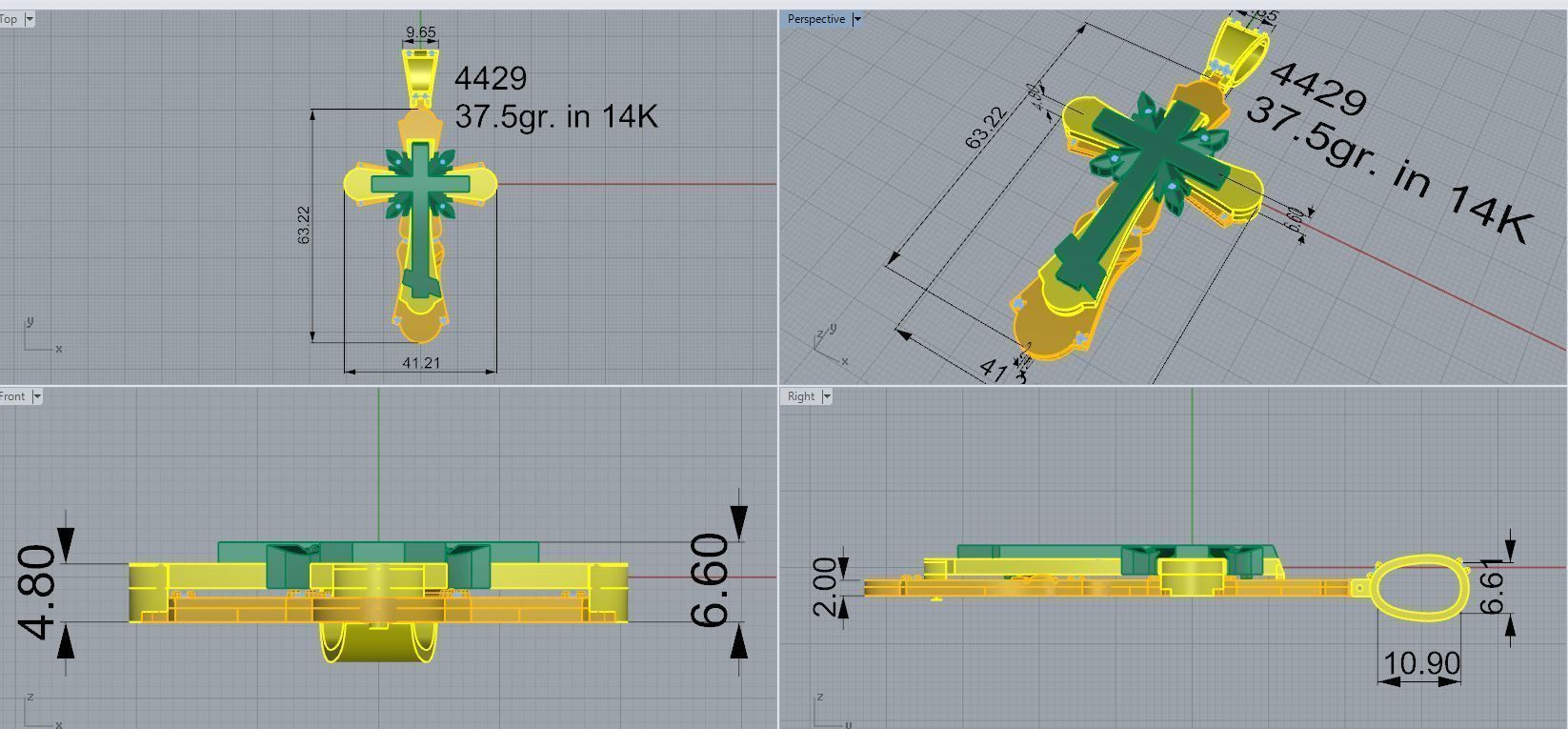
Task: Select the 41.21 width dimension in Top viewport
Action: tap(421, 362)
